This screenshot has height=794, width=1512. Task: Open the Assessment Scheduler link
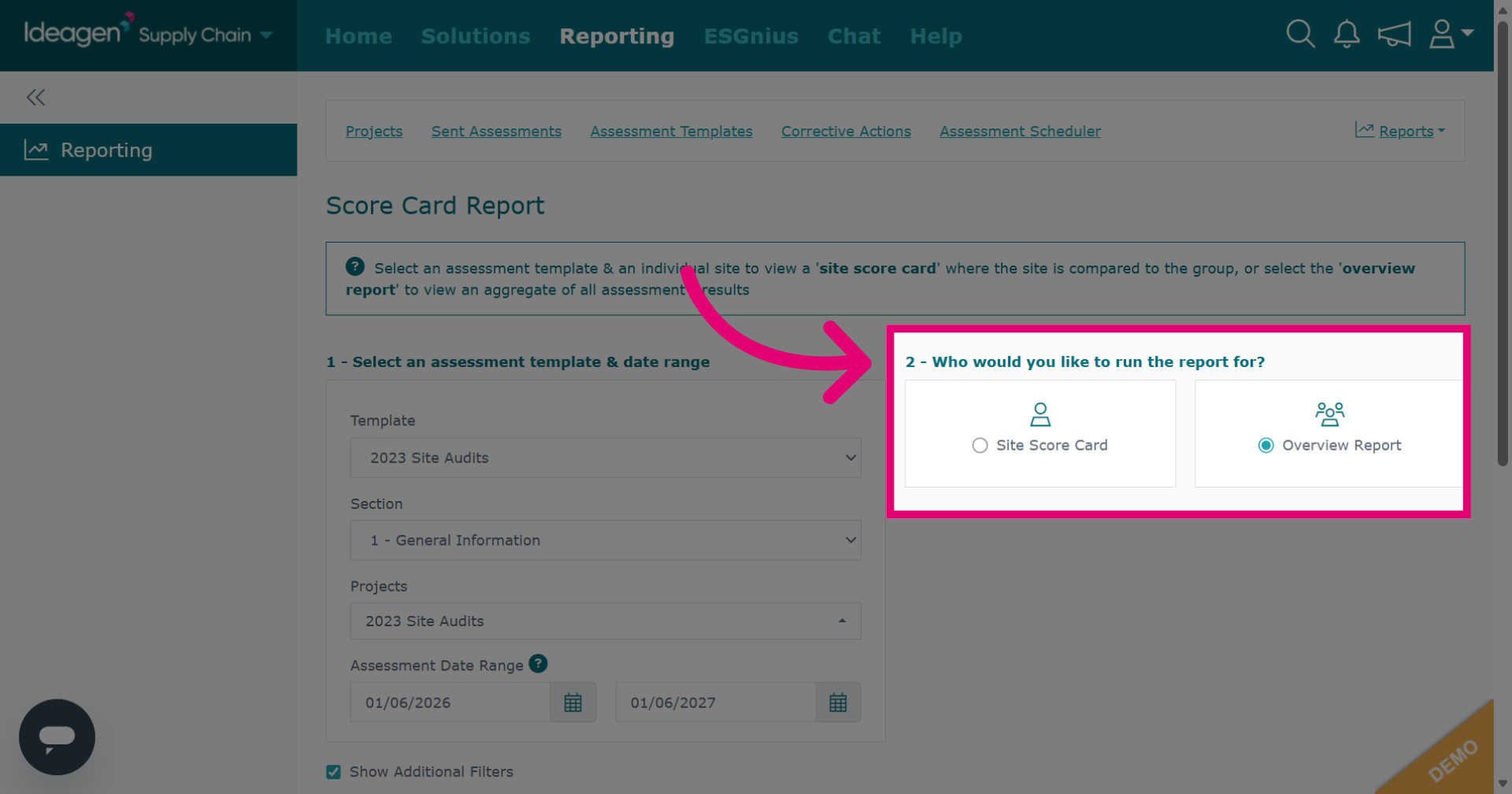point(1020,132)
